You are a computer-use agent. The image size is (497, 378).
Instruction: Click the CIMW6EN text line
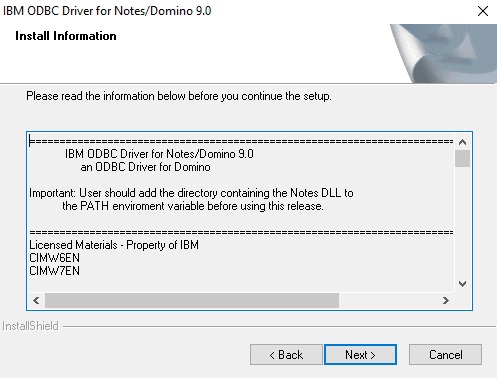click(55, 258)
